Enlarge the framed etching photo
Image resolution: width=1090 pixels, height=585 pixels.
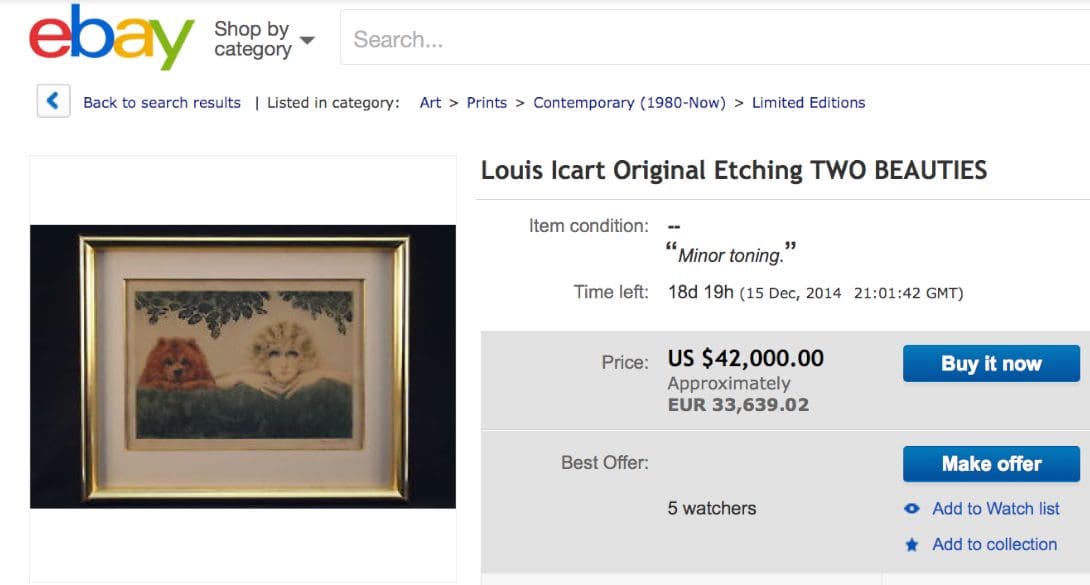click(x=243, y=366)
